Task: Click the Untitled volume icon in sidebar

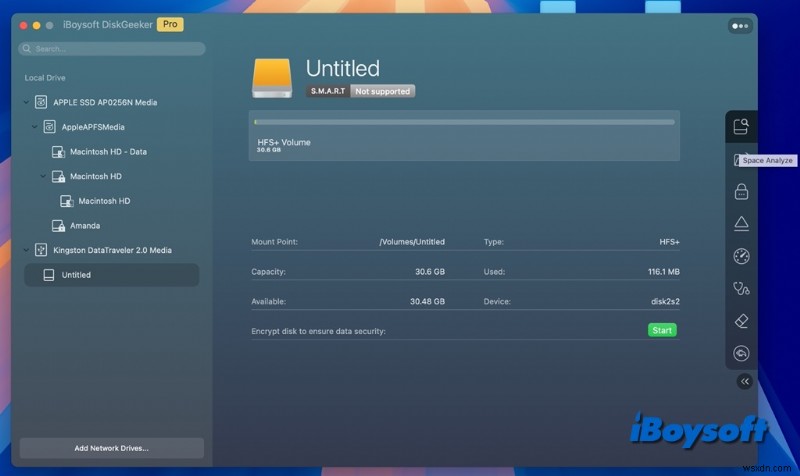Action: pos(48,275)
